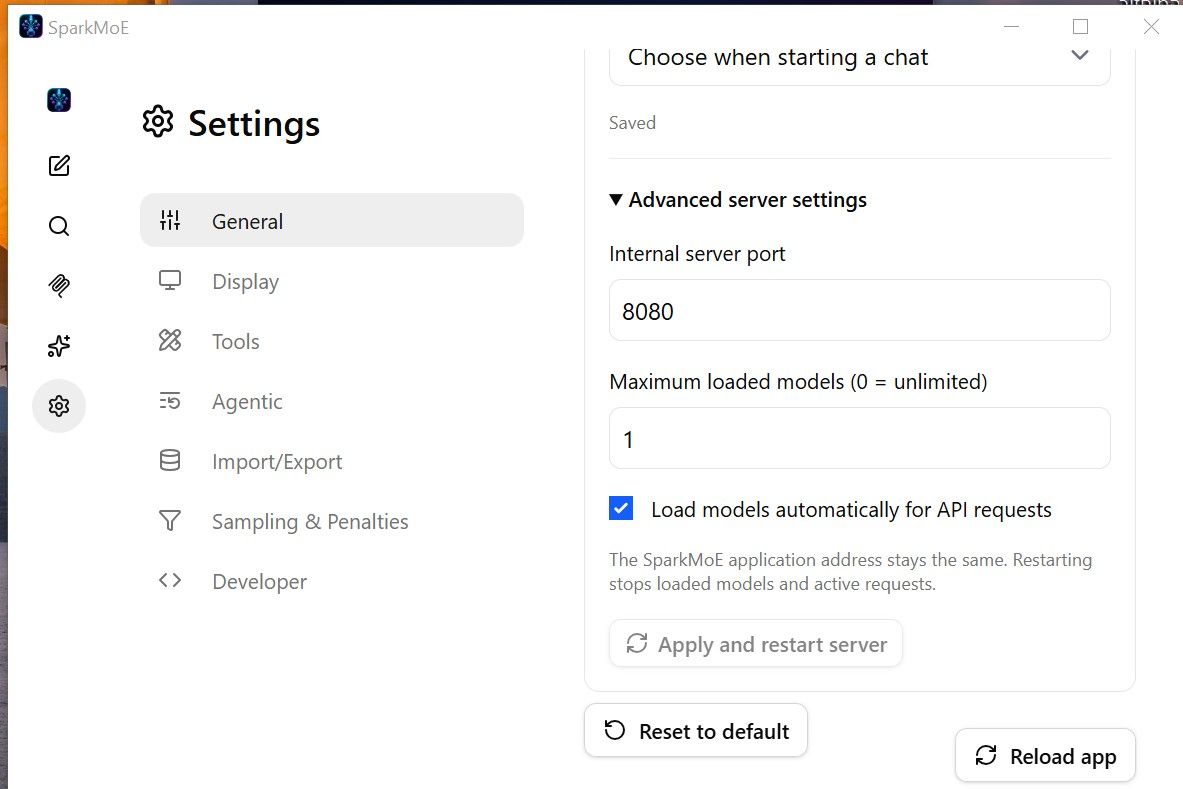Viewport: 1183px width, 789px height.
Task: Open the sparkles icon in the sidebar
Action: [59, 345]
